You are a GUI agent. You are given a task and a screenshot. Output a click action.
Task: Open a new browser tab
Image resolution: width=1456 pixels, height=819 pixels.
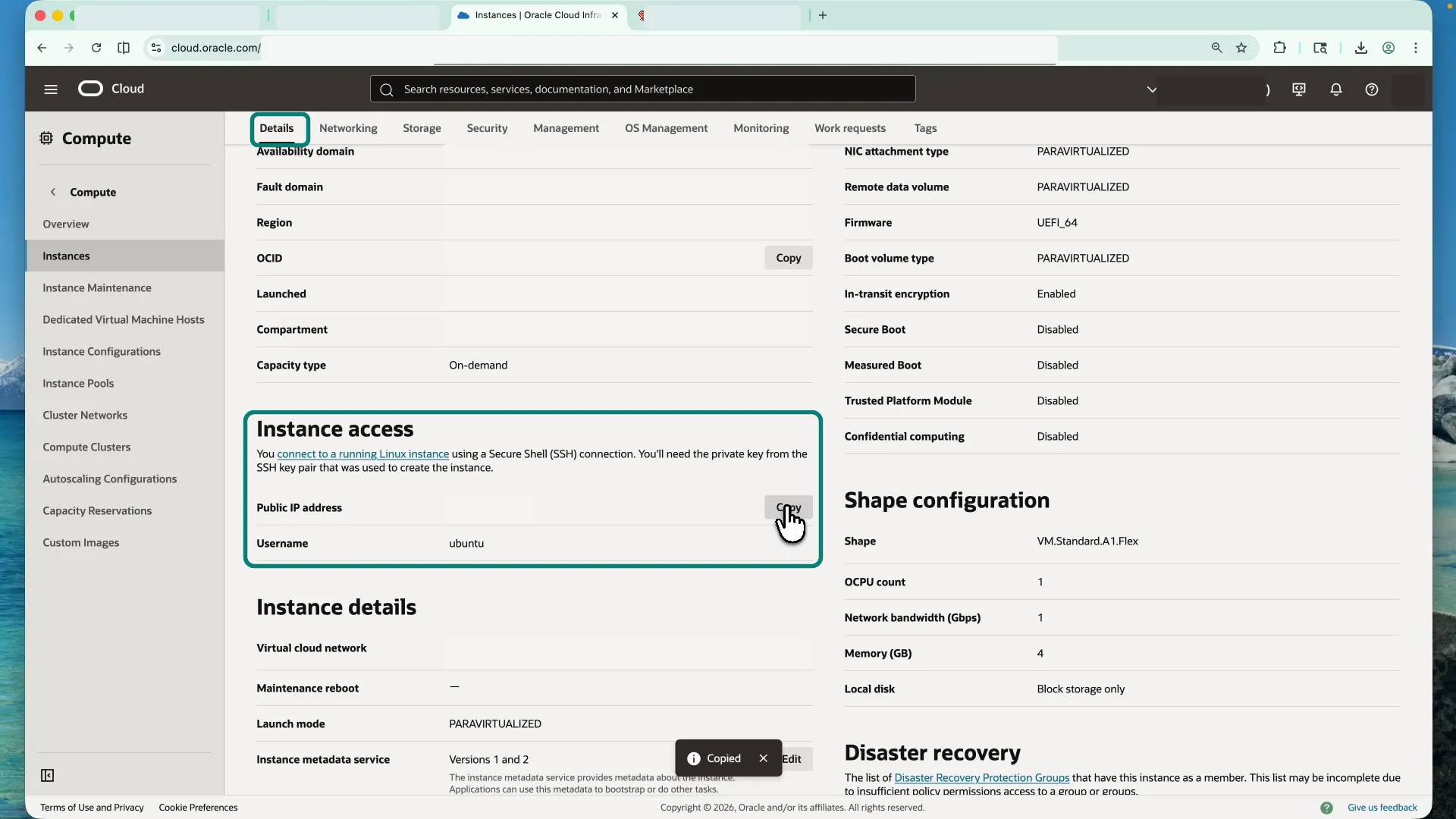coord(823,15)
